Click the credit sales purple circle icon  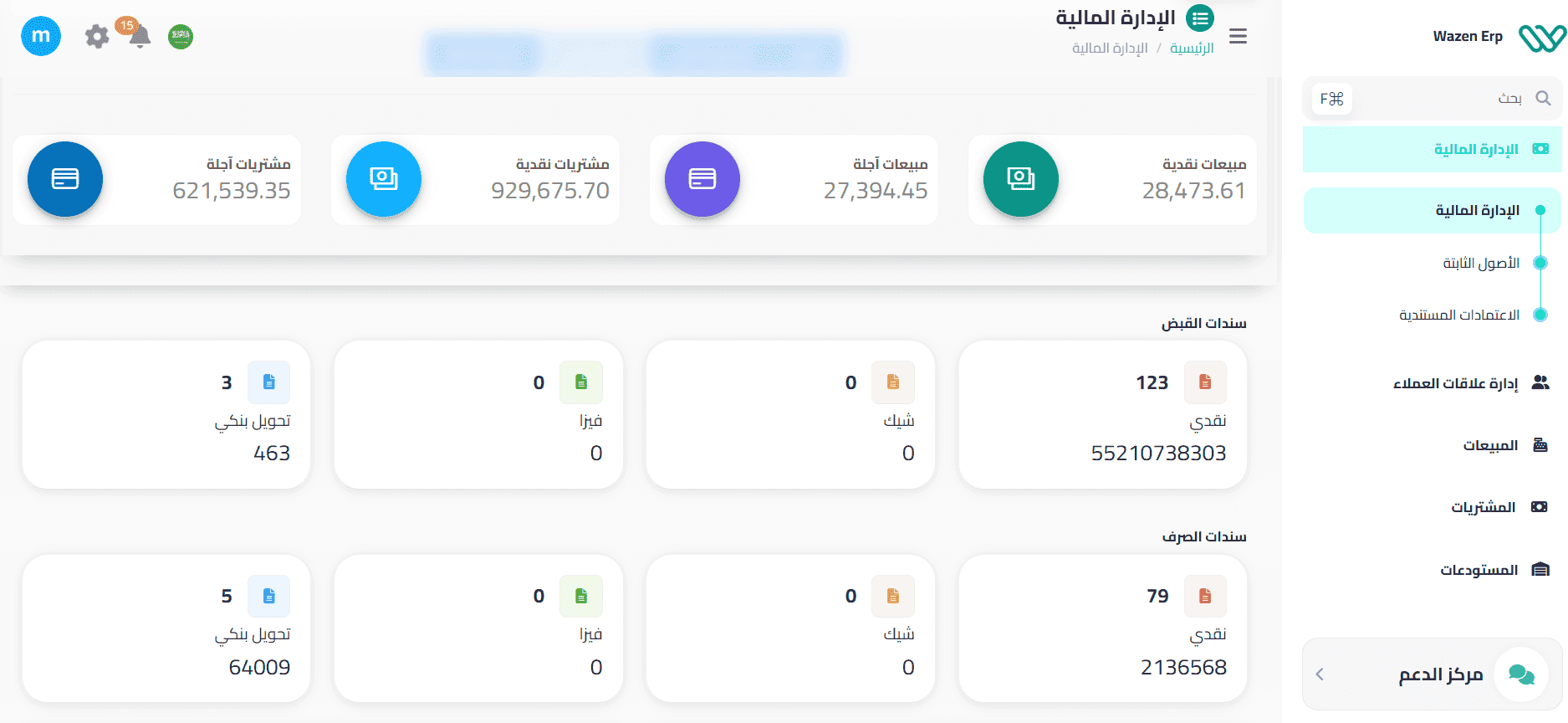(x=702, y=179)
